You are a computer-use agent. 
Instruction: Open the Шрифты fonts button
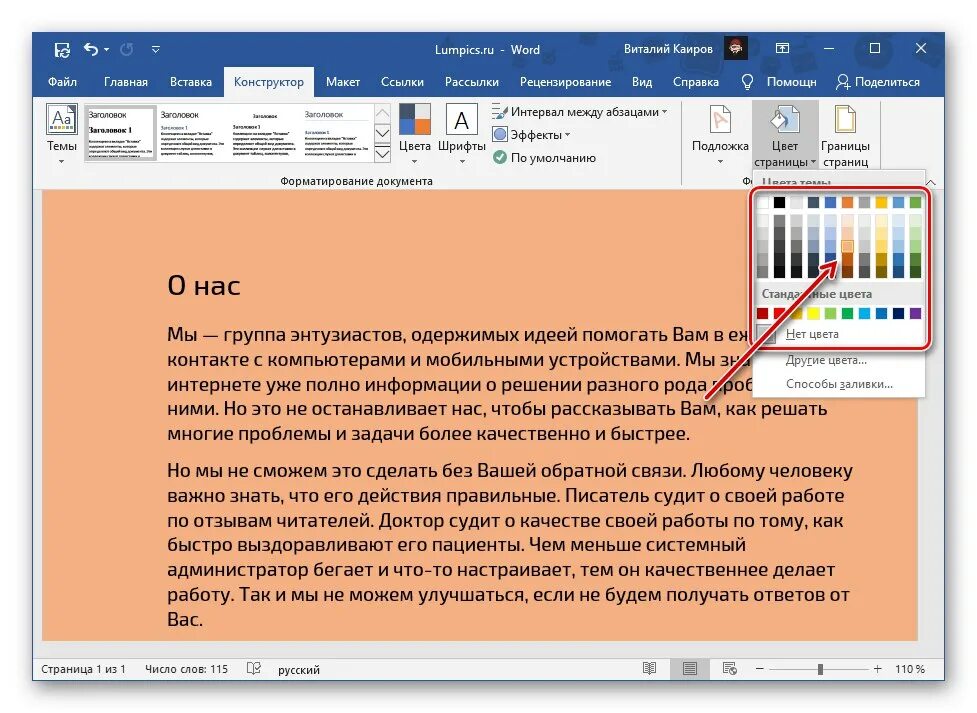click(462, 134)
